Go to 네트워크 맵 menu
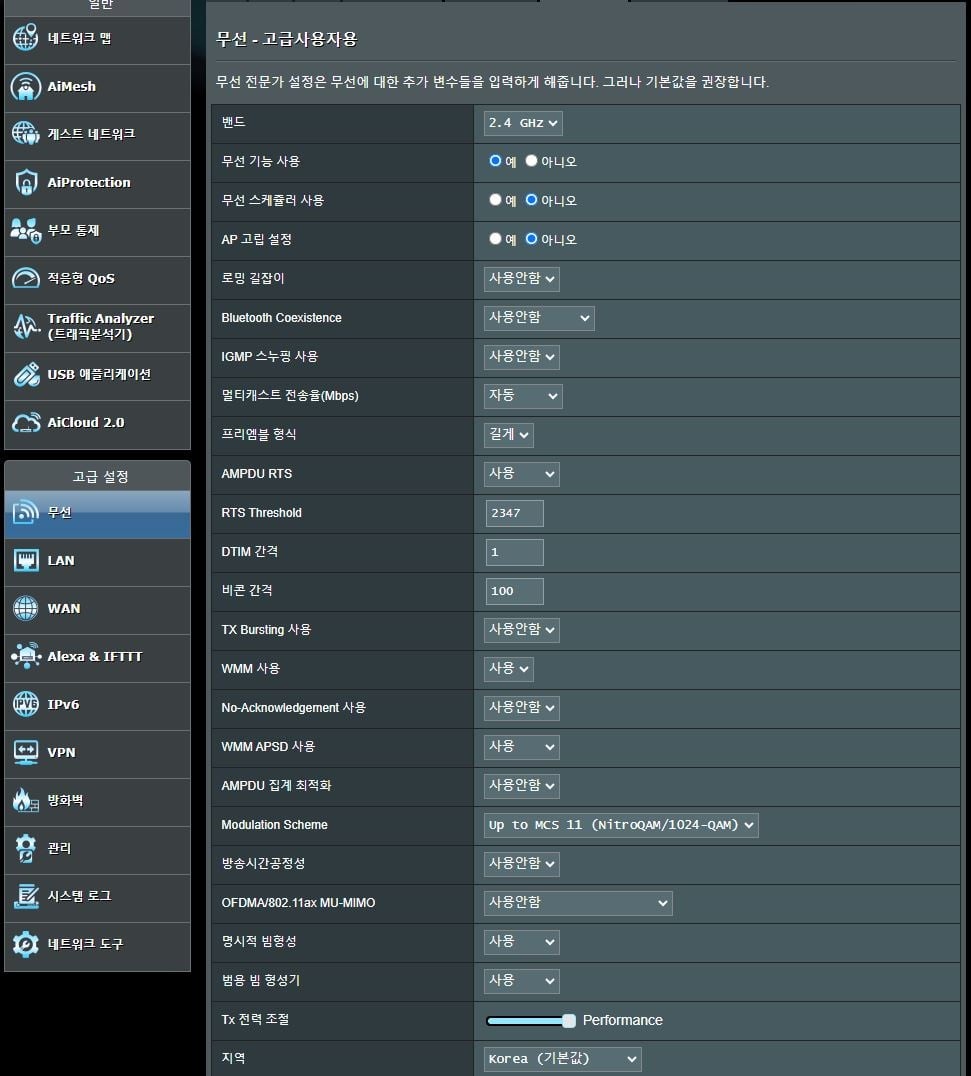The image size is (971, 1076). (97, 40)
